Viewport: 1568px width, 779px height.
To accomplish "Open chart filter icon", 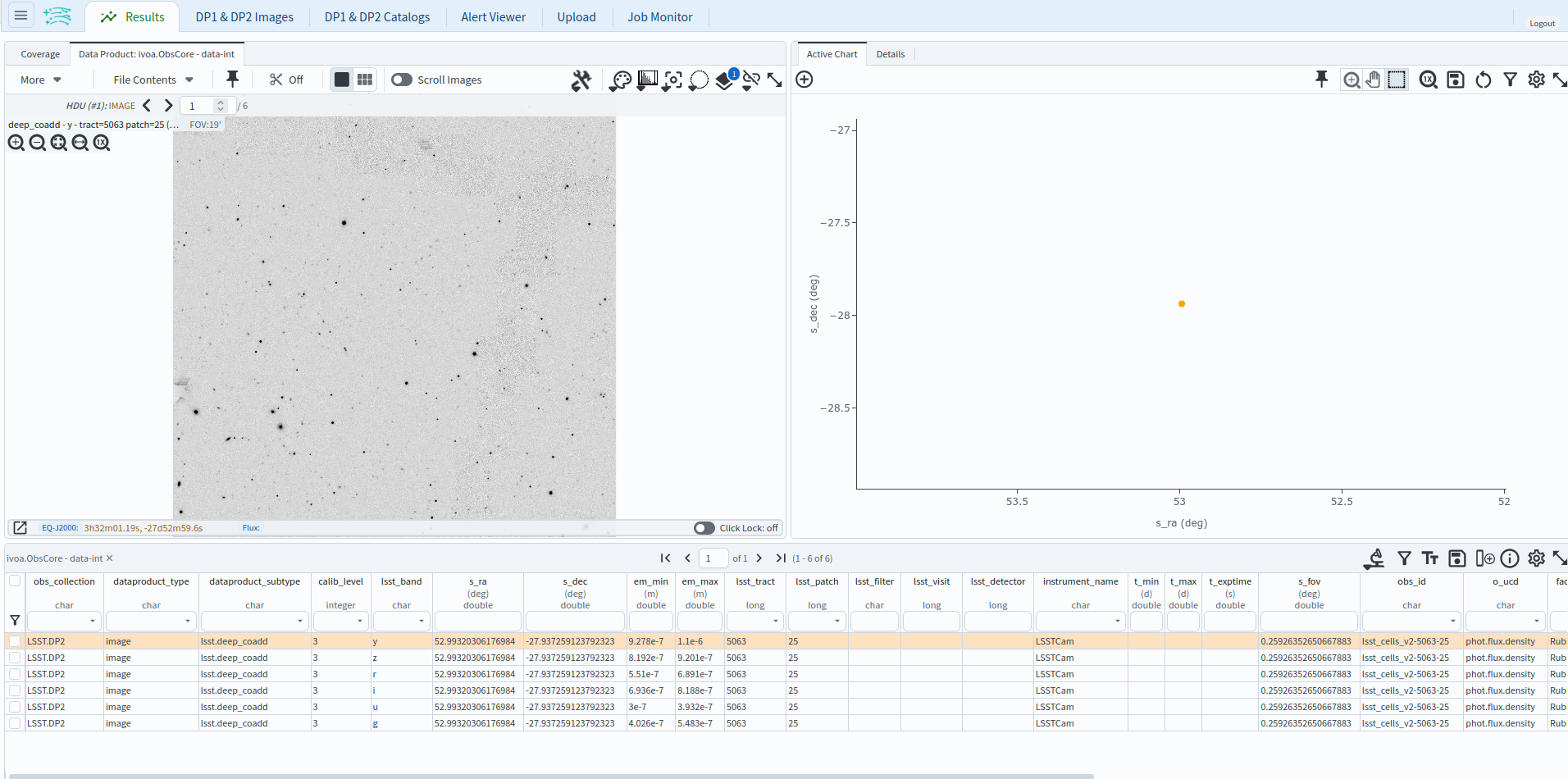I will pos(1510,80).
